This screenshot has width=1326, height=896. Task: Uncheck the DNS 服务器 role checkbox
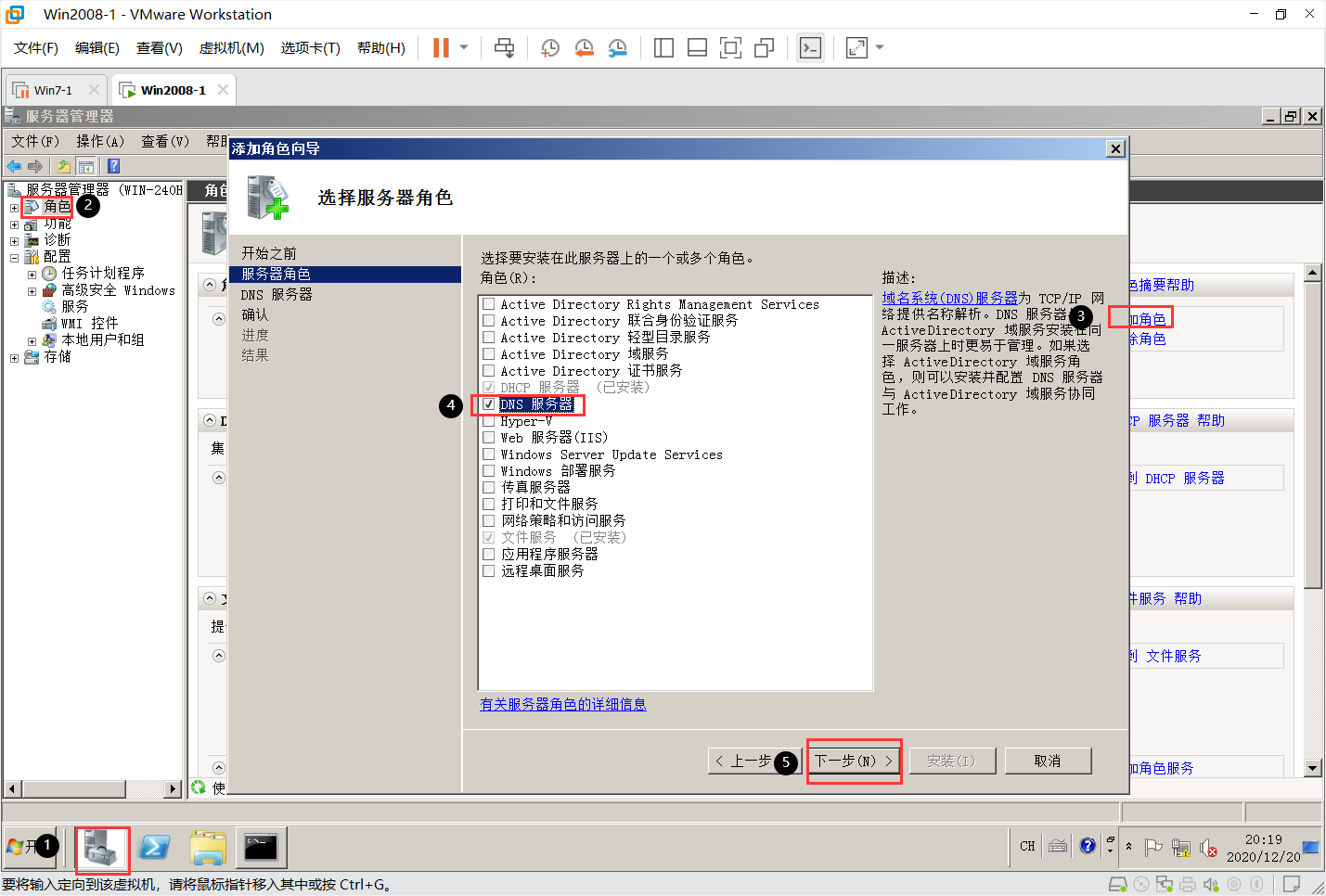(x=489, y=404)
